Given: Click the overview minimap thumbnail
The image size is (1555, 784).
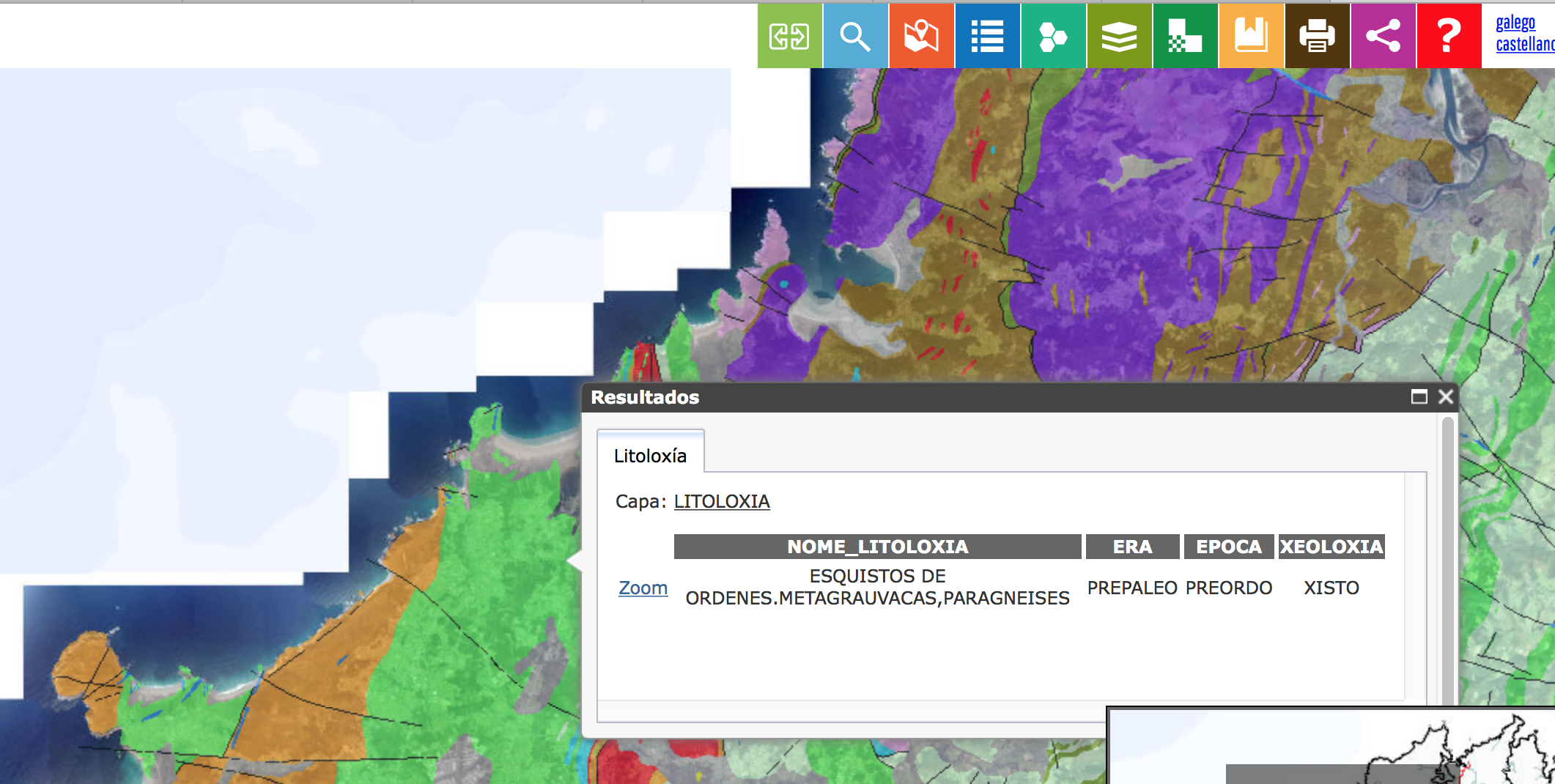Looking at the screenshot, I should point(1331,746).
